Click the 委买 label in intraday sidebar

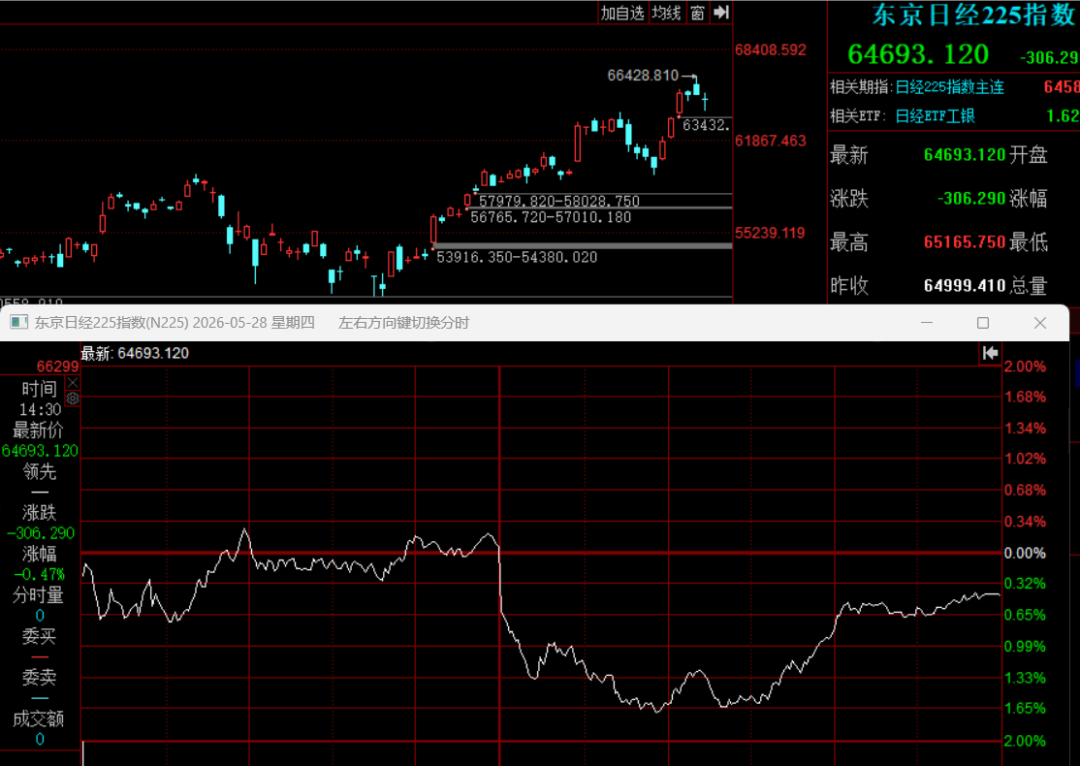click(x=39, y=636)
